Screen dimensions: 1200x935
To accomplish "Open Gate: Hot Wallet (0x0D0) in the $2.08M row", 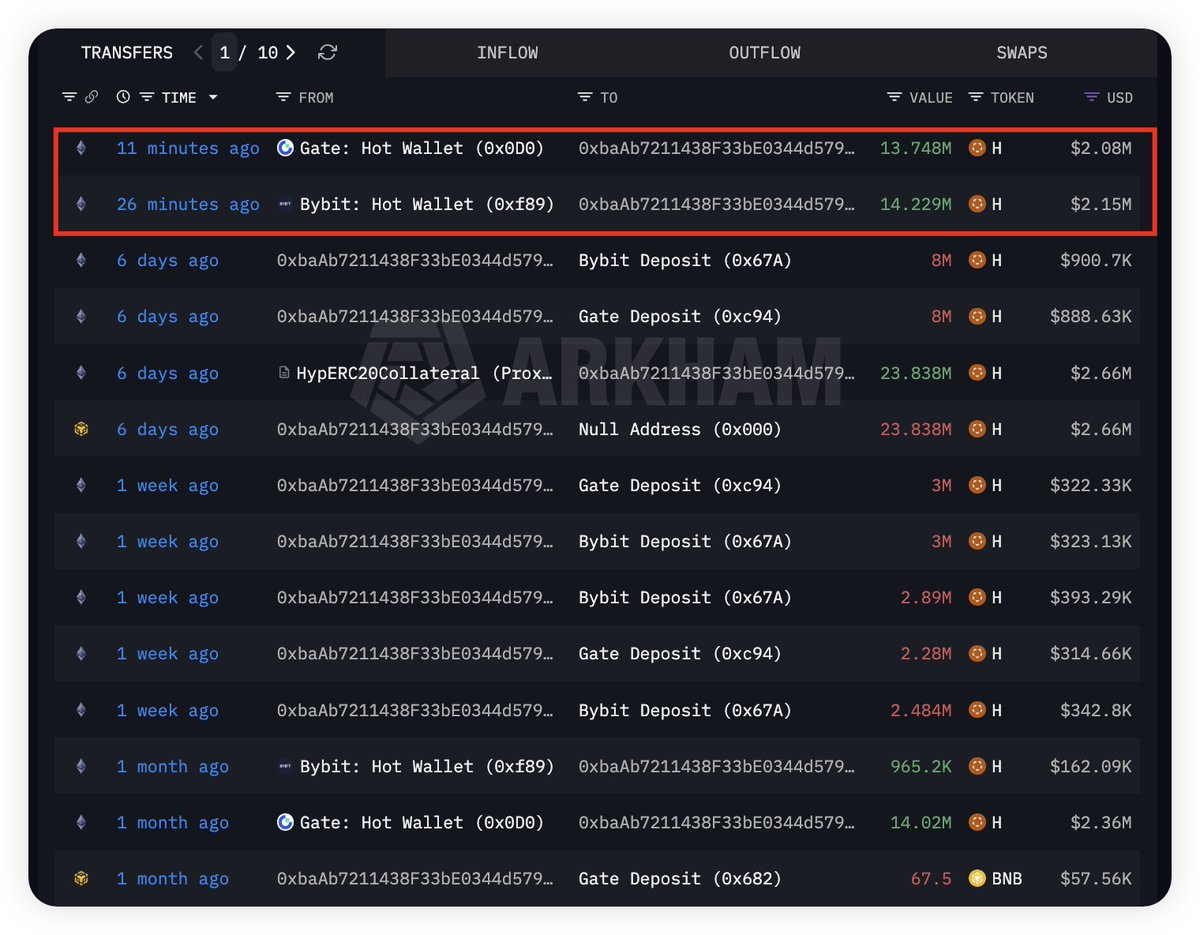I will (422, 148).
